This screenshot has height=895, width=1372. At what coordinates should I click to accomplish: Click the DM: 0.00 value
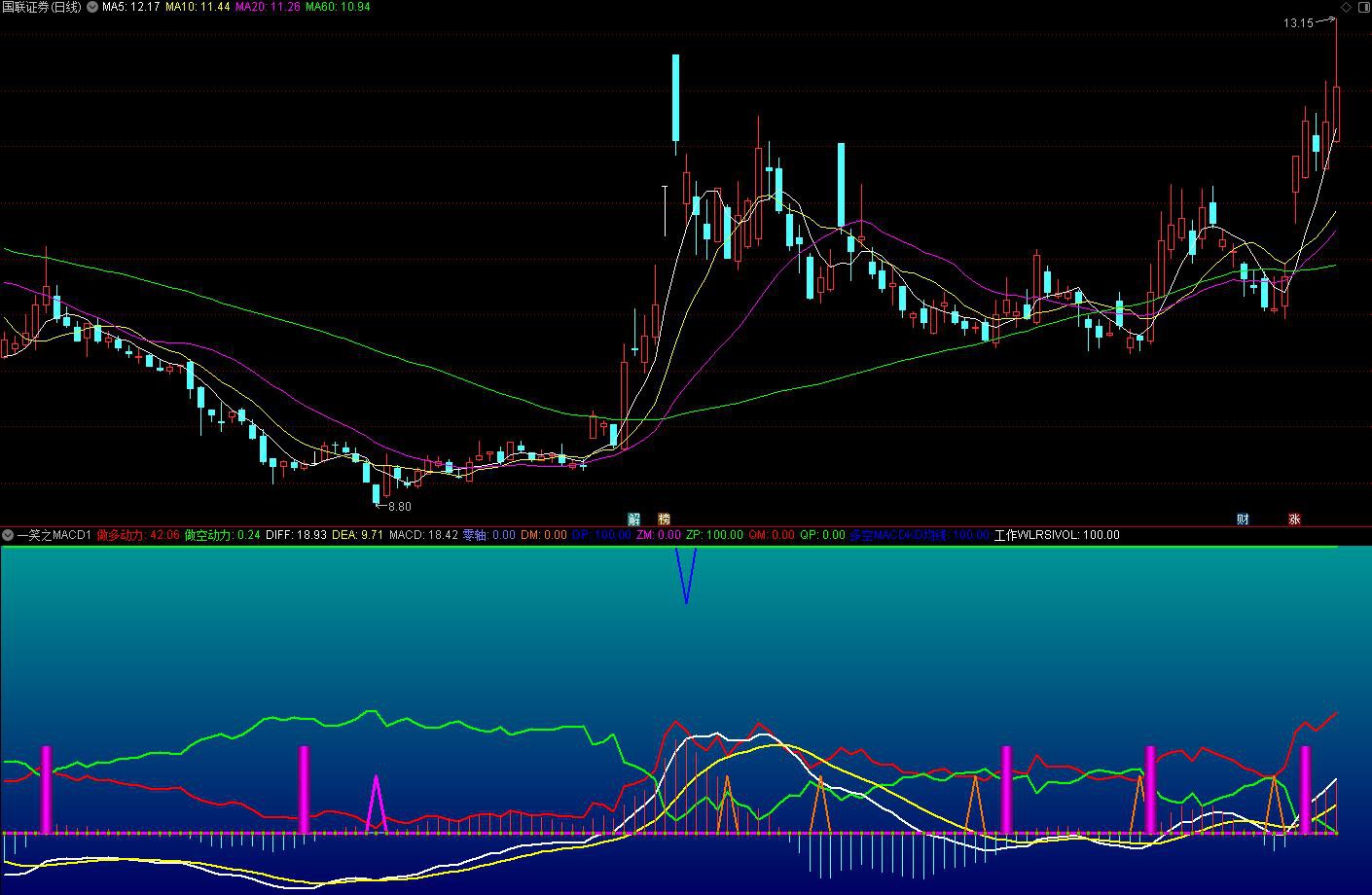click(544, 535)
